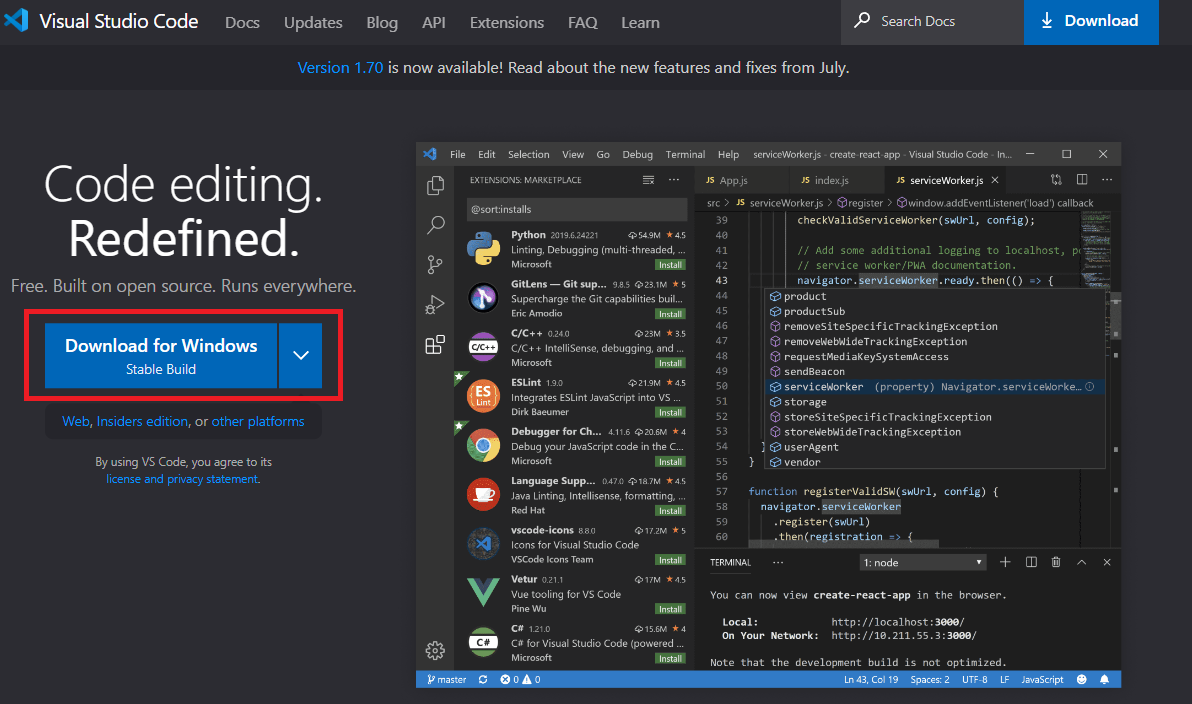Open the other platforms link
Image resolution: width=1192 pixels, height=704 pixels.
click(258, 421)
